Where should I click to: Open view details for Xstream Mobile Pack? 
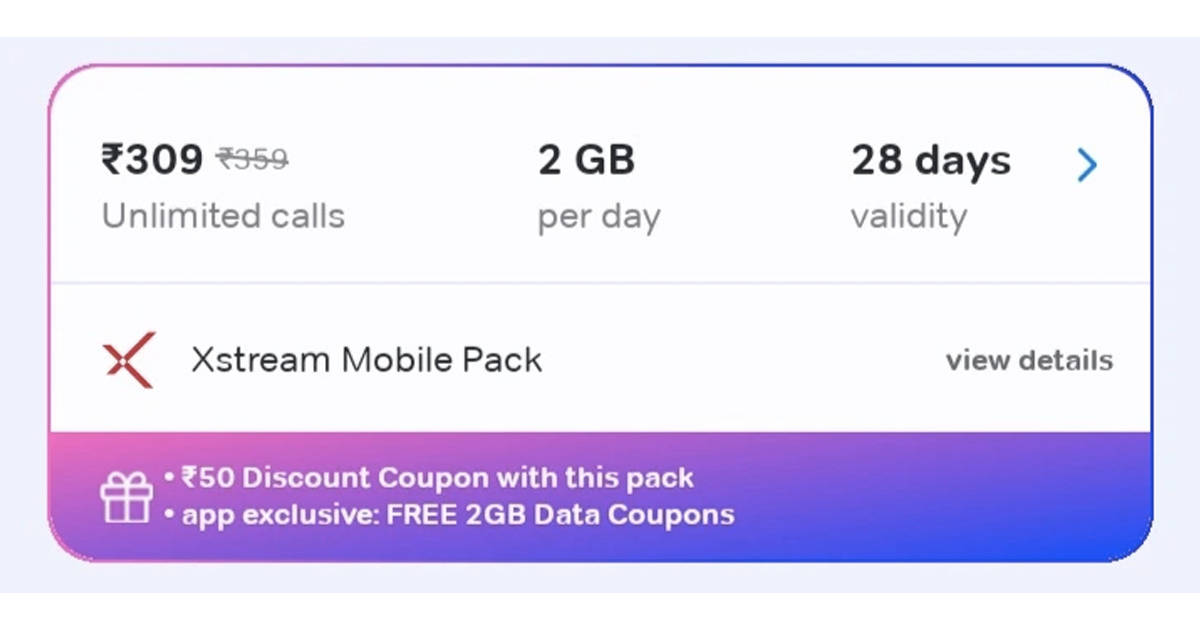pos(1030,360)
